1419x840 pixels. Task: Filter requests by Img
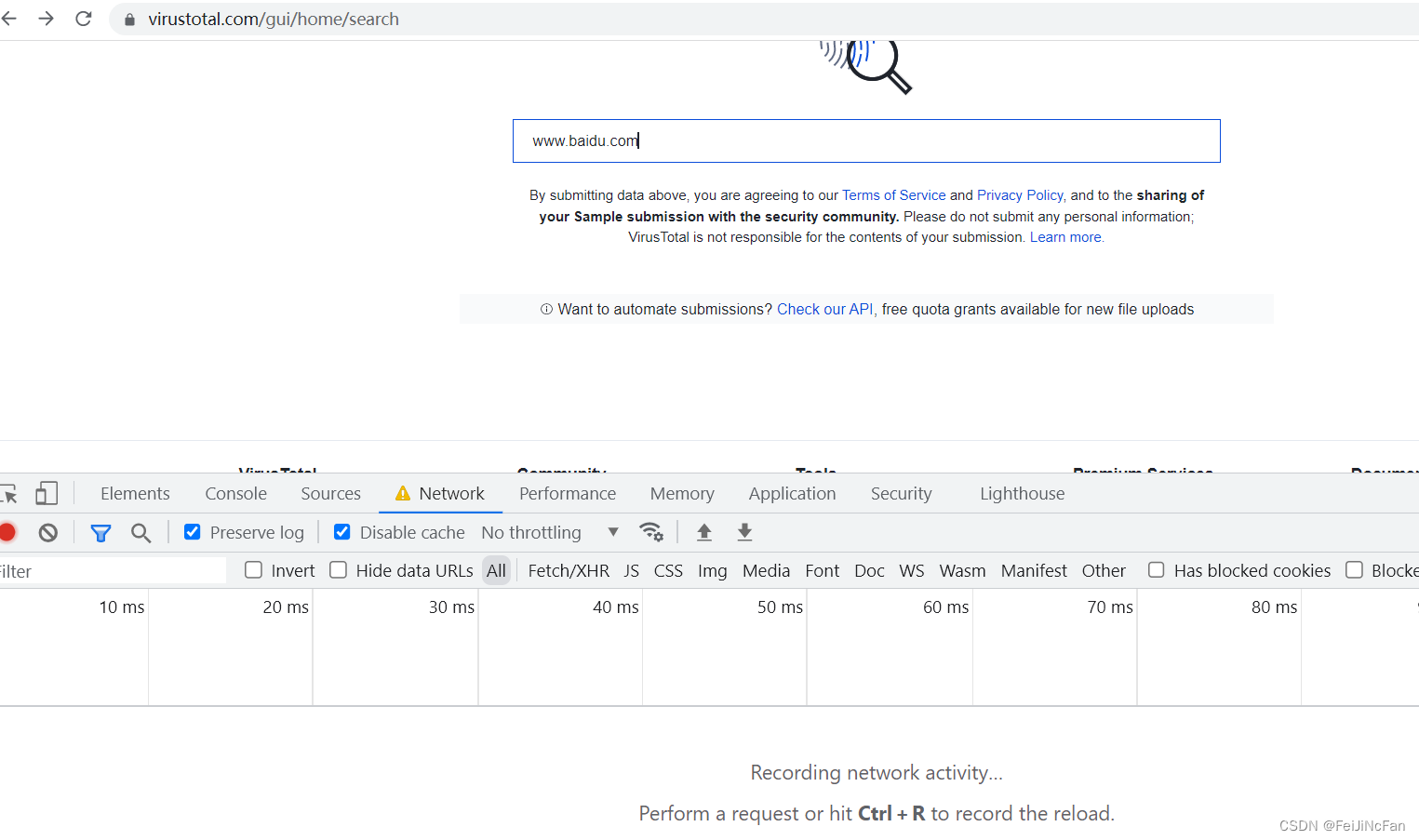pyautogui.click(x=713, y=570)
